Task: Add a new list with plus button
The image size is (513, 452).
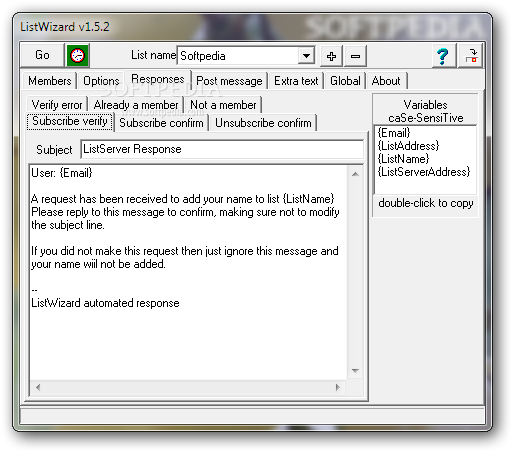Action: tap(331, 56)
